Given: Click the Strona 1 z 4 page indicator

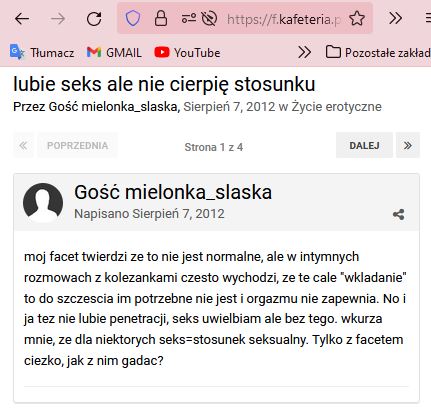Looking at the screenshot, I should tap(214, 147).
